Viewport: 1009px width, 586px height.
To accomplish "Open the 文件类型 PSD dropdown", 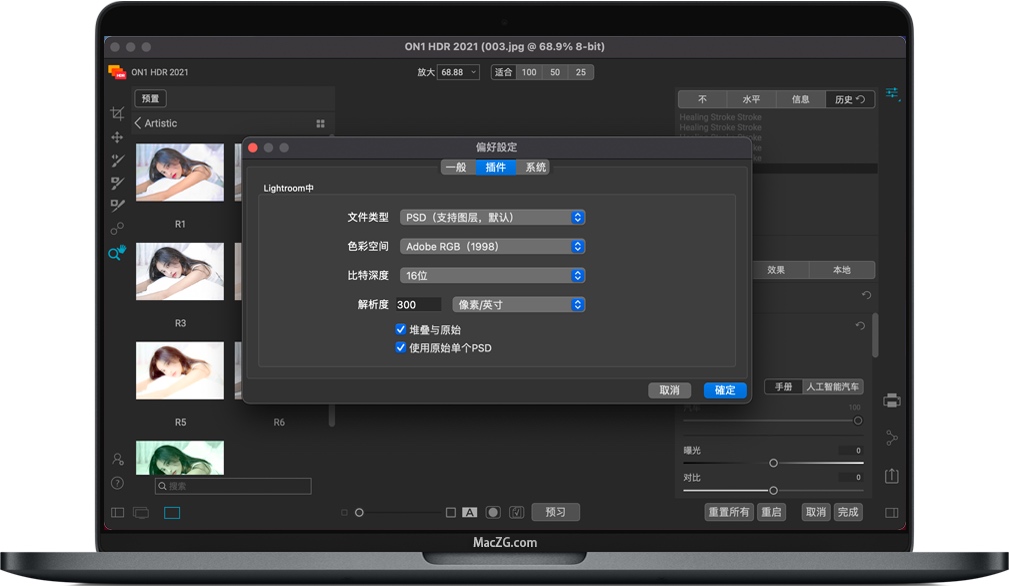I will click(x=492, y=216).
